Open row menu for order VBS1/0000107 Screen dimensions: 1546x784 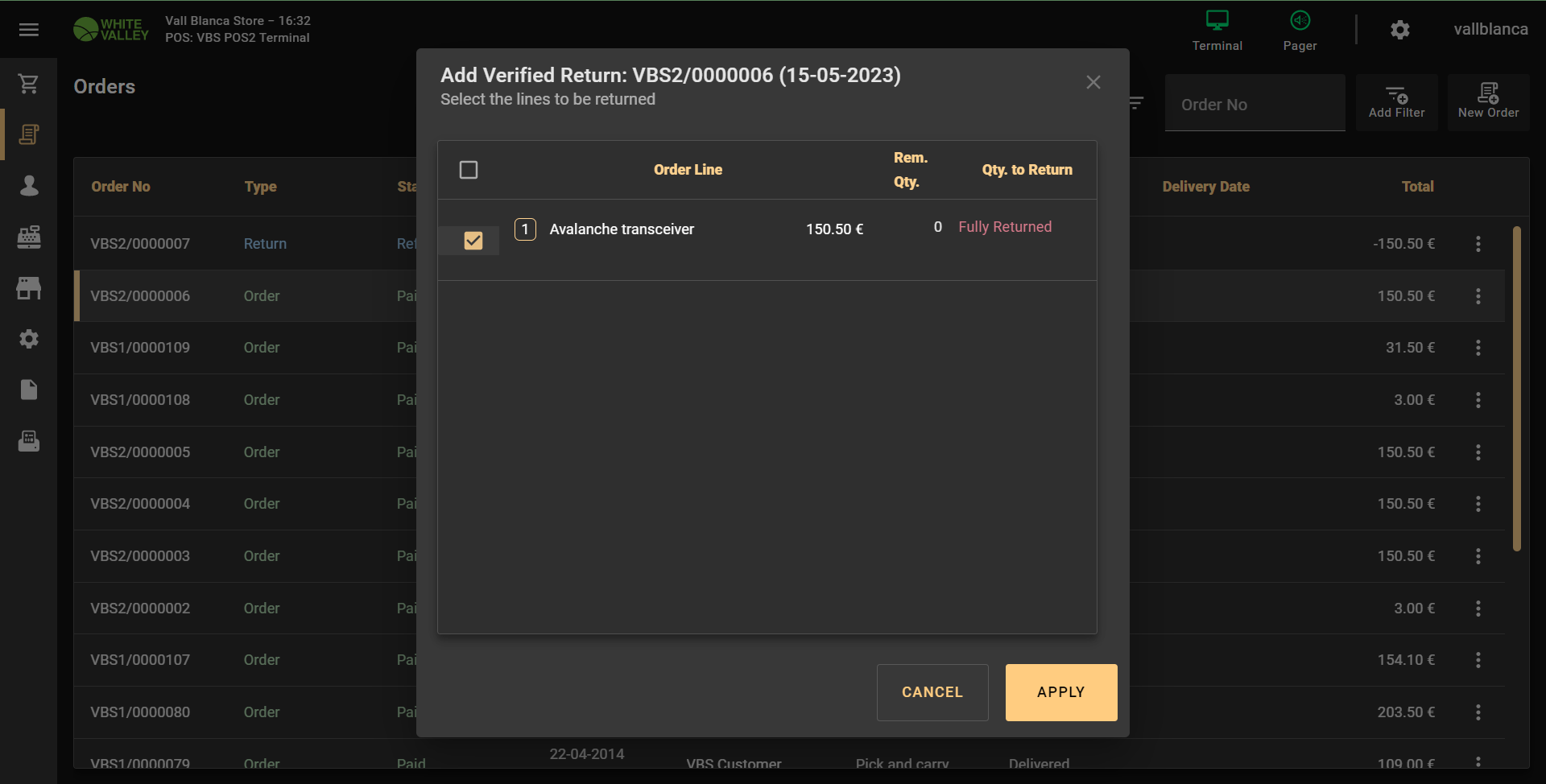(x=1478, y=660)
